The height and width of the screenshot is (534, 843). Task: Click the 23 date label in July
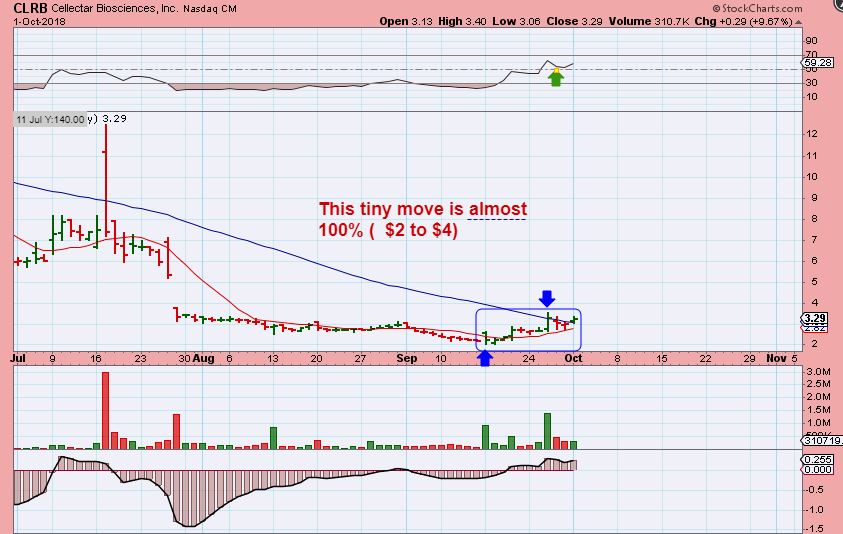click(x=140, y=358)
